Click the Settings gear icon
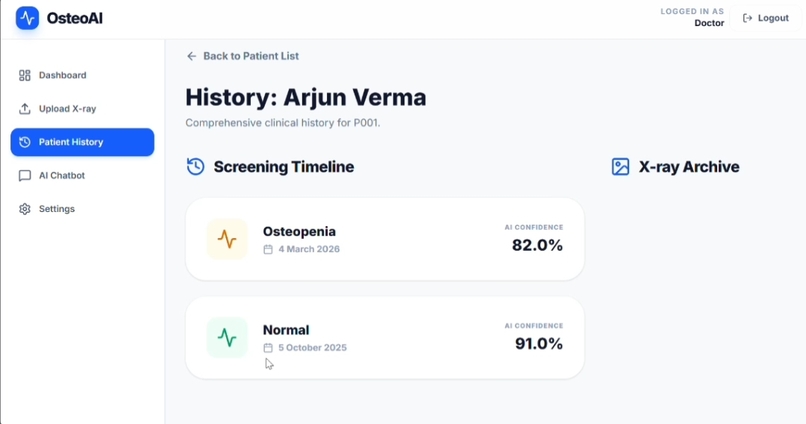Image resolution: width=806 pixels, height=424 pixels. click(25, 209)
